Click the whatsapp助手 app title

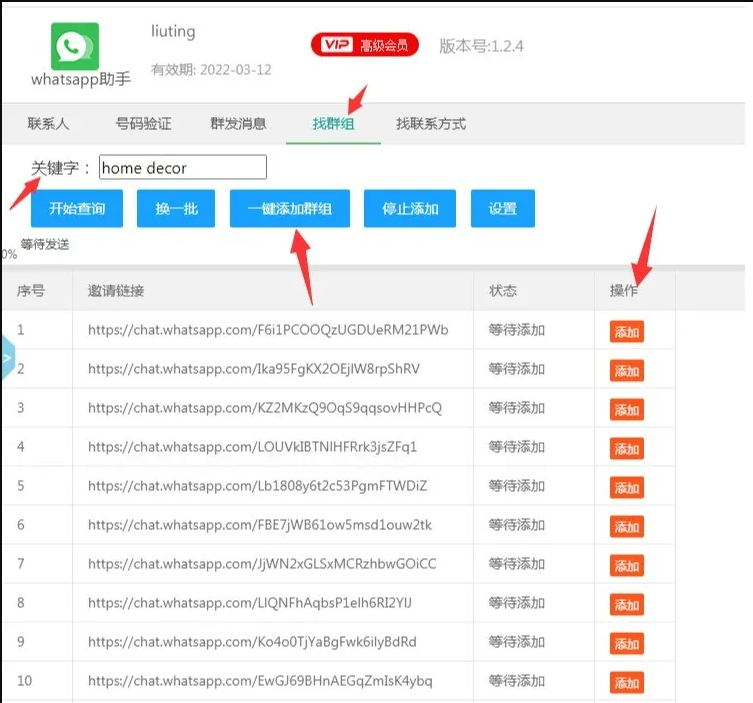coord(81,79)
